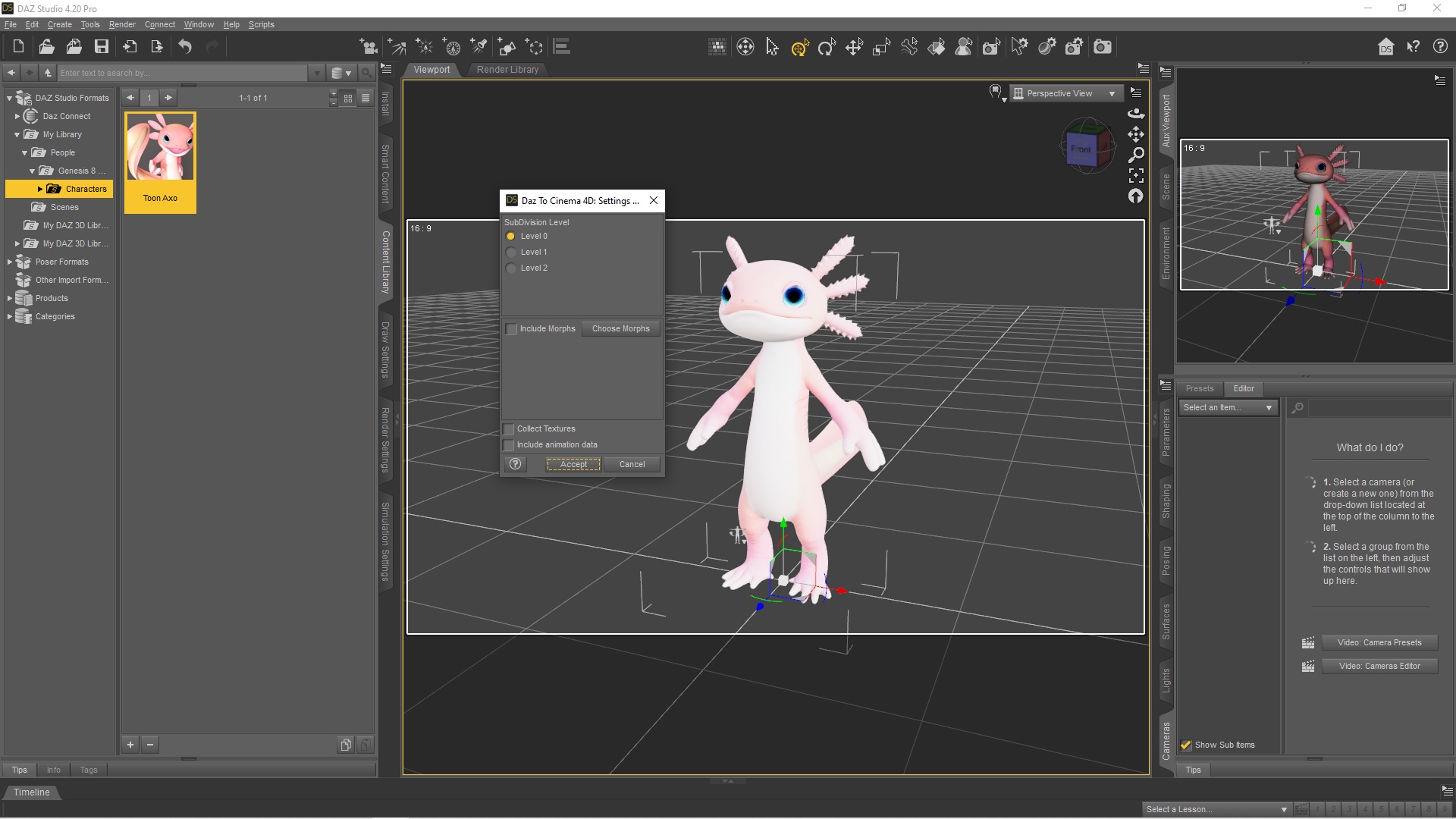The image size is (1456, 819).
Task: Create a new distant light
Action: [x=397, y=47]
